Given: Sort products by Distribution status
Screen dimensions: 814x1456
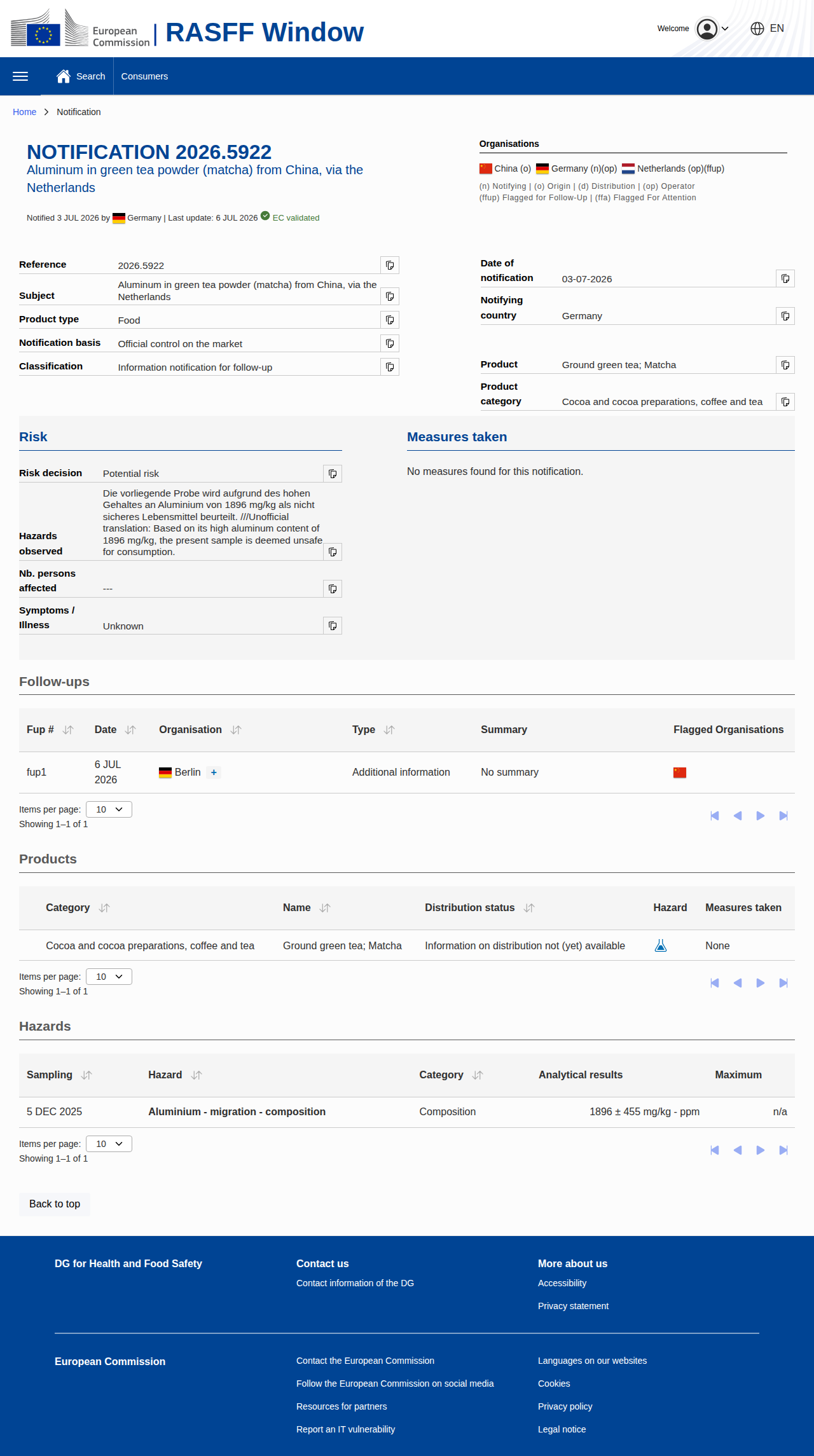Looking at the screenshot, I should pyautogui.click(x=529, y=908).
